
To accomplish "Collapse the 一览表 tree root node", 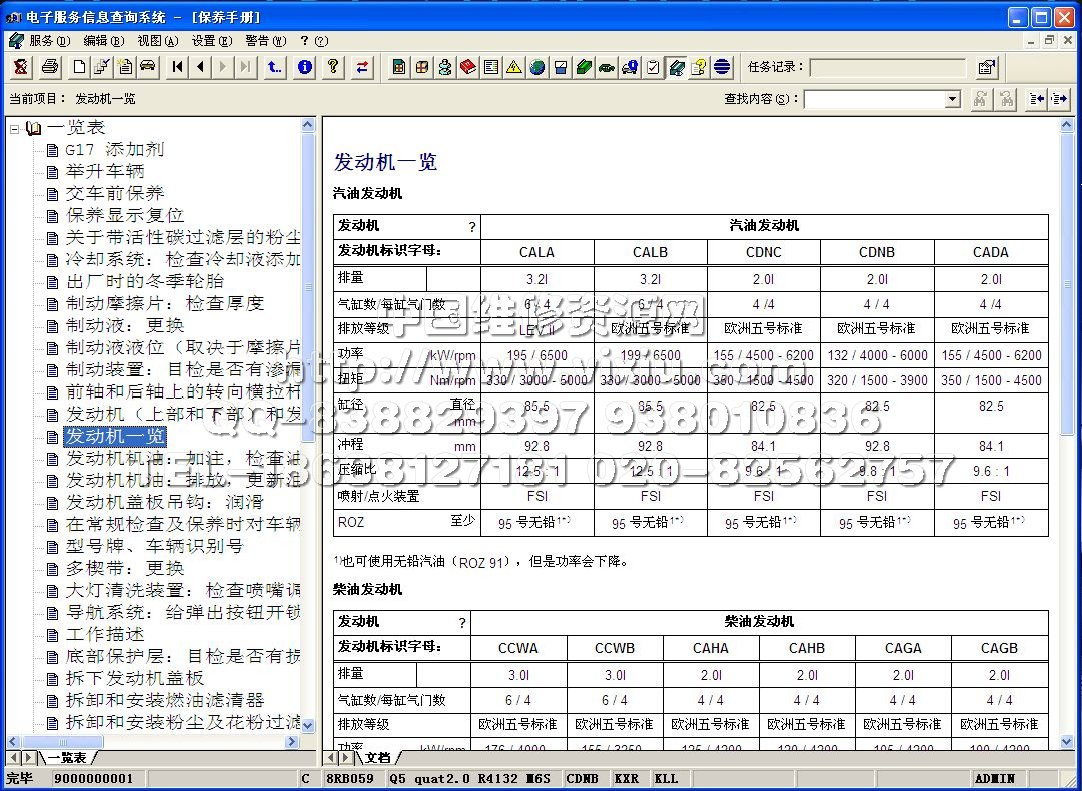I will 15,128.
